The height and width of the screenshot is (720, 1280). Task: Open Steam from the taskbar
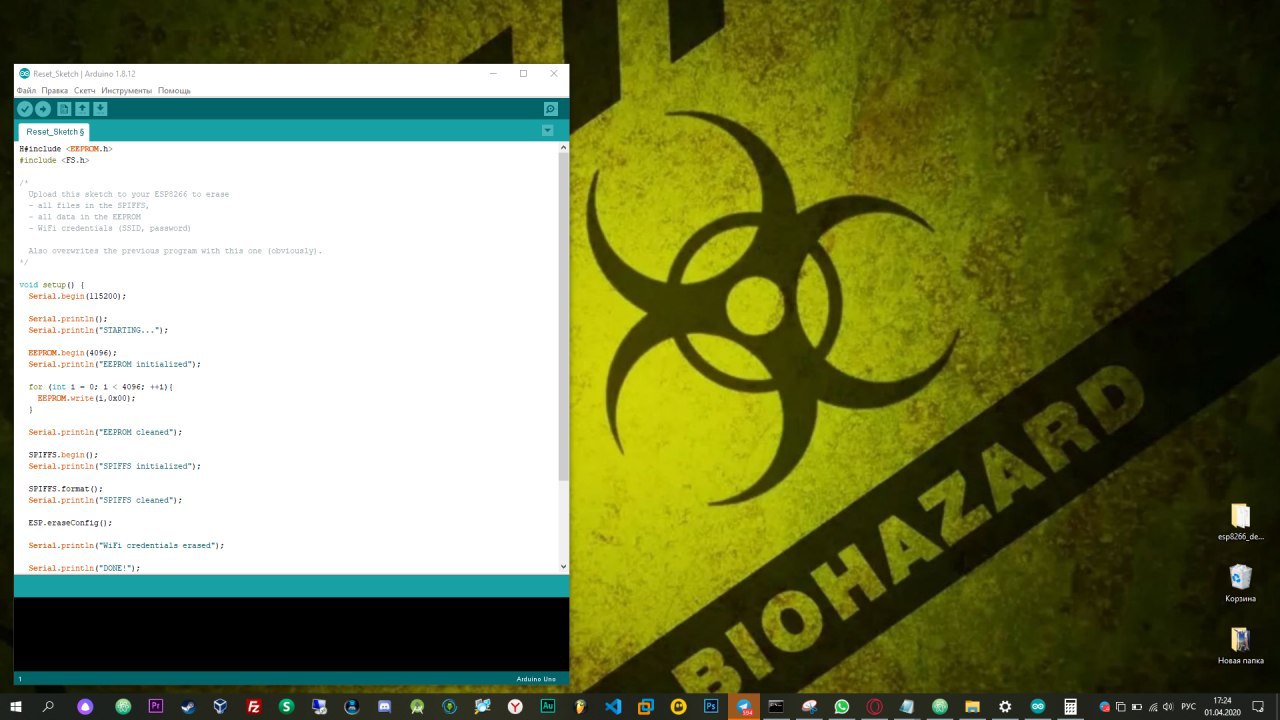(188, 706)
